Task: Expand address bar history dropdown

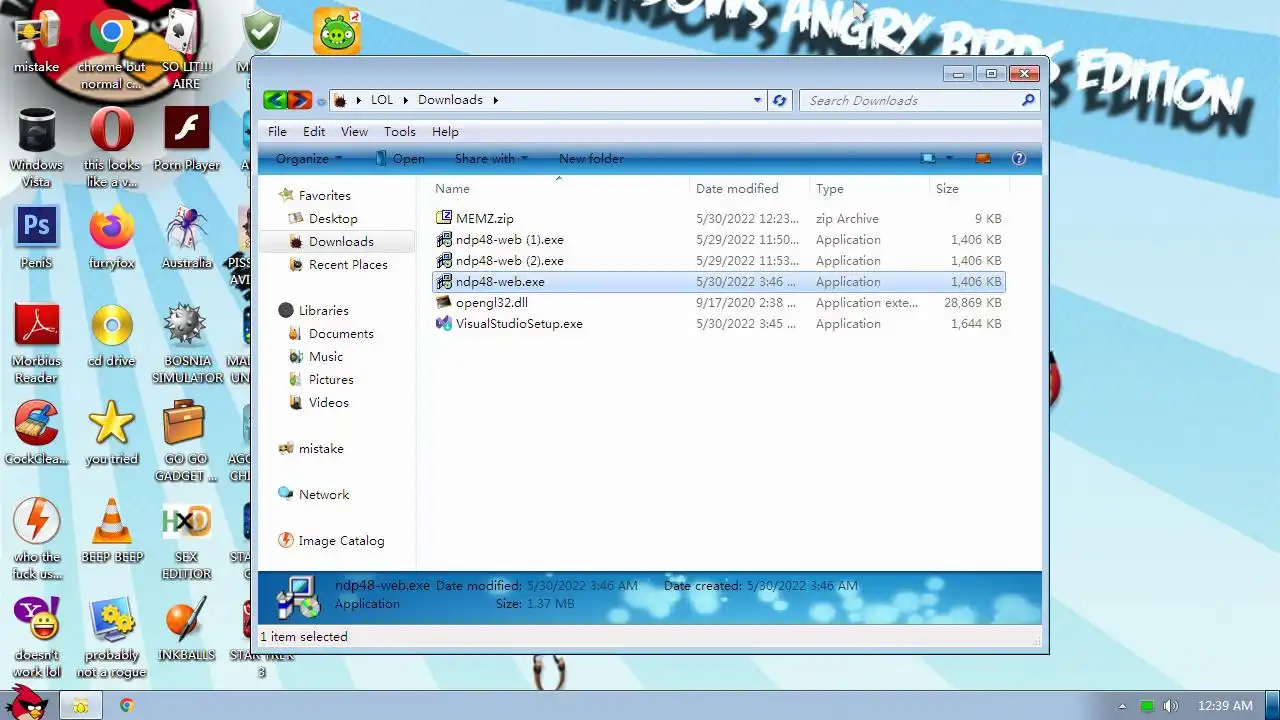Action: [x=757, y=100]
